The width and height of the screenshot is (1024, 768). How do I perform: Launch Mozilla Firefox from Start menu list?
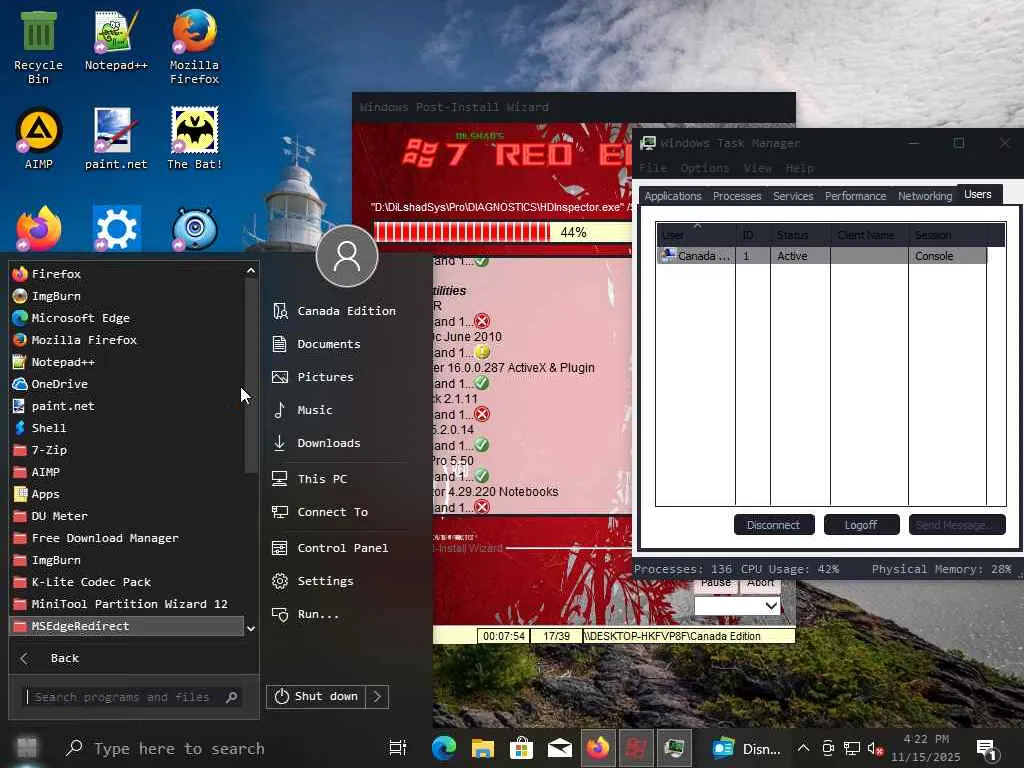click(x=127, y=340)
